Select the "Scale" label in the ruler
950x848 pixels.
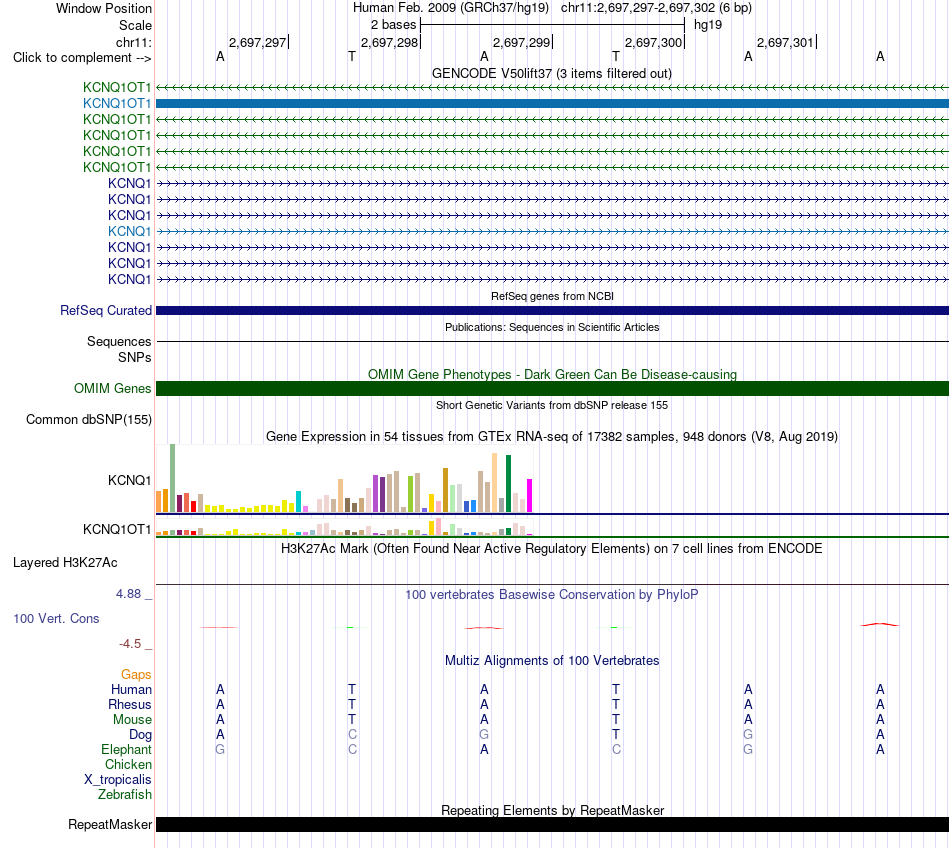point(135,25)
